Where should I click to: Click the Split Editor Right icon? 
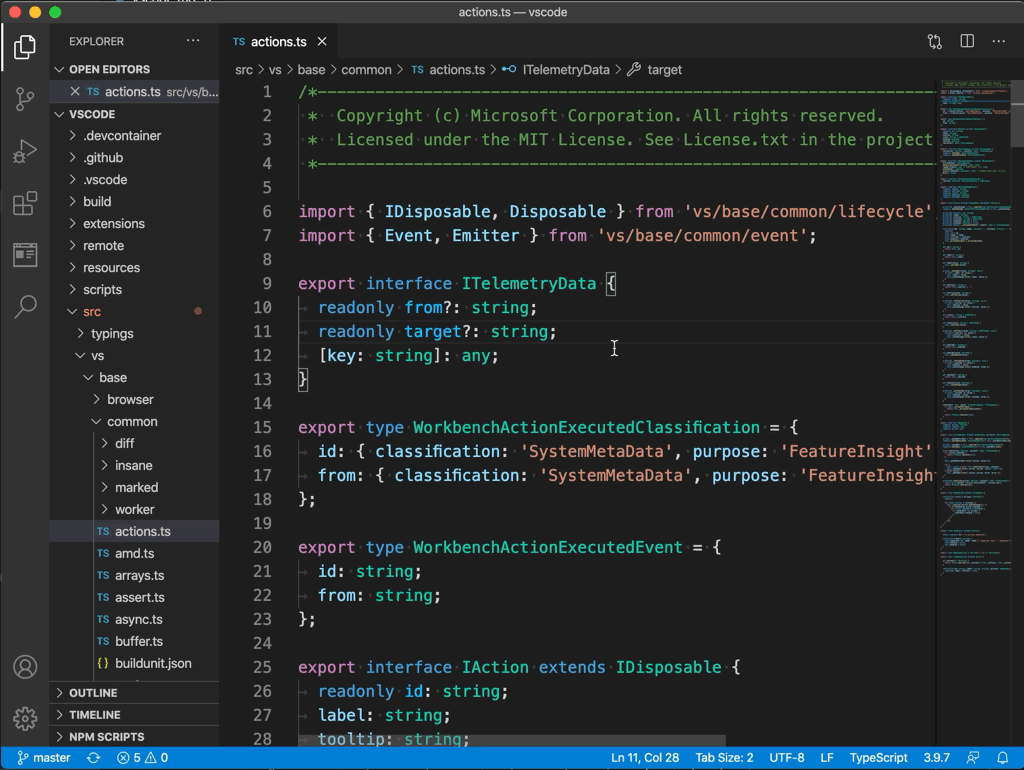pyautogui.click(x=967, y=42)
